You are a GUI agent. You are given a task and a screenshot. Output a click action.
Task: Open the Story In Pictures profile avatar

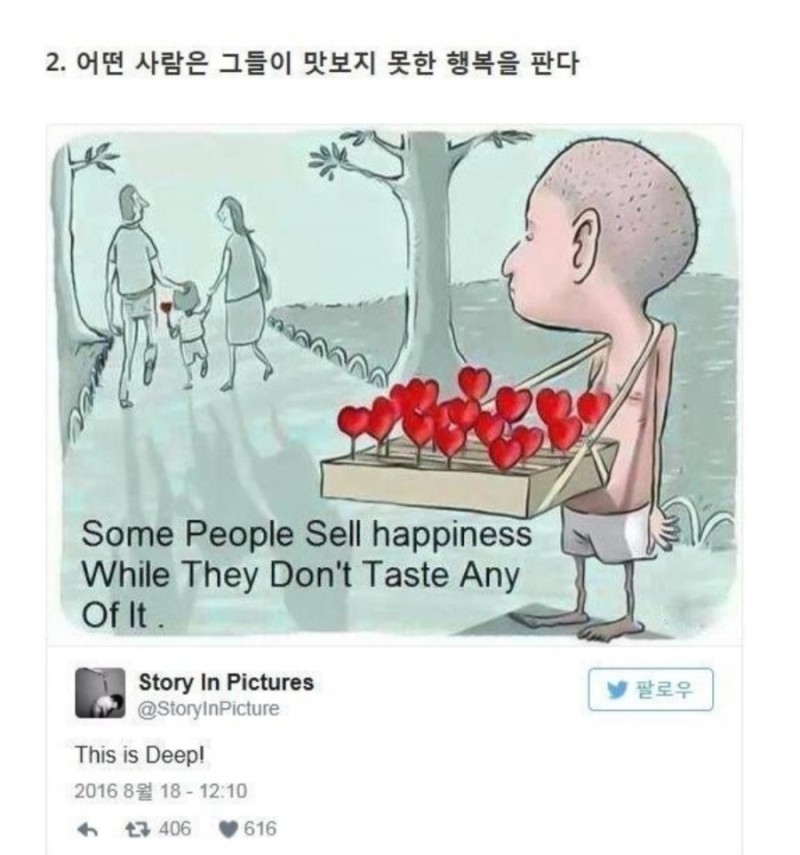pyautogui.click(x=100, y=693)
